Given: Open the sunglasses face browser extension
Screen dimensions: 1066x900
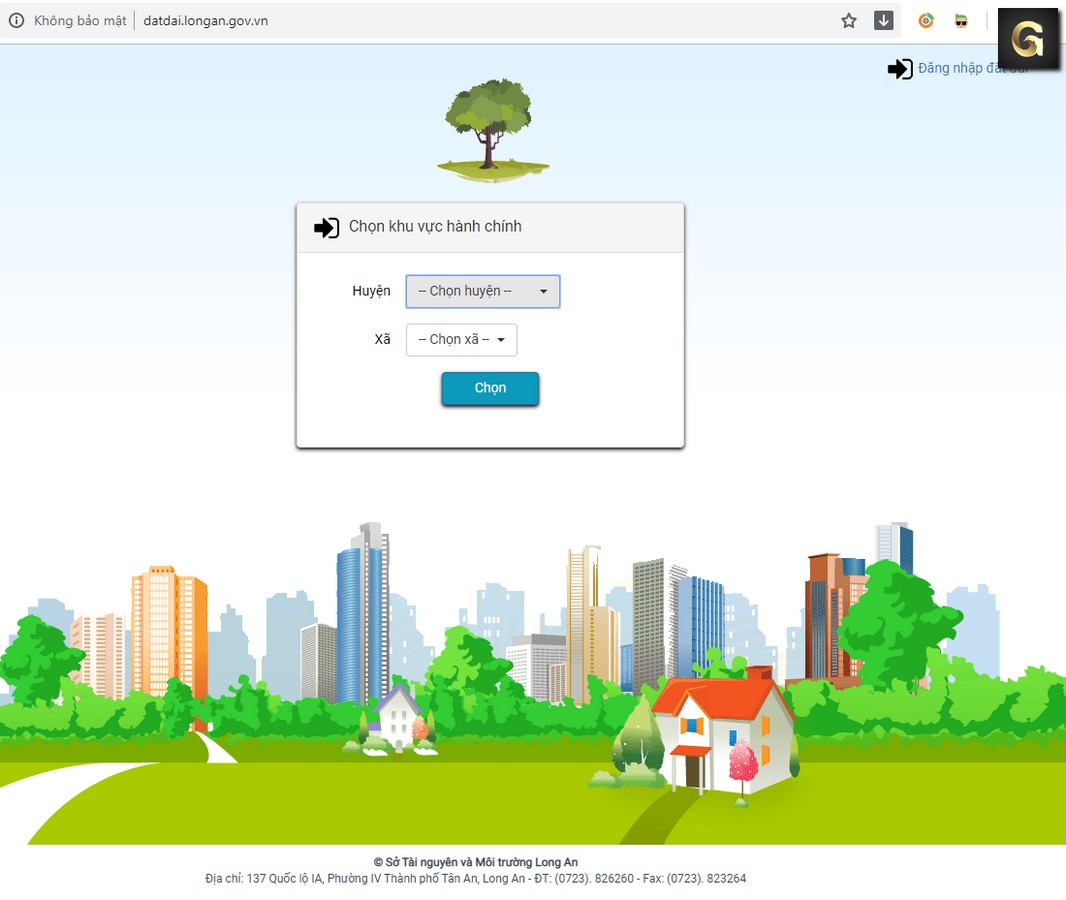Looking at the screenshot, I should click(x=961, y=20).
